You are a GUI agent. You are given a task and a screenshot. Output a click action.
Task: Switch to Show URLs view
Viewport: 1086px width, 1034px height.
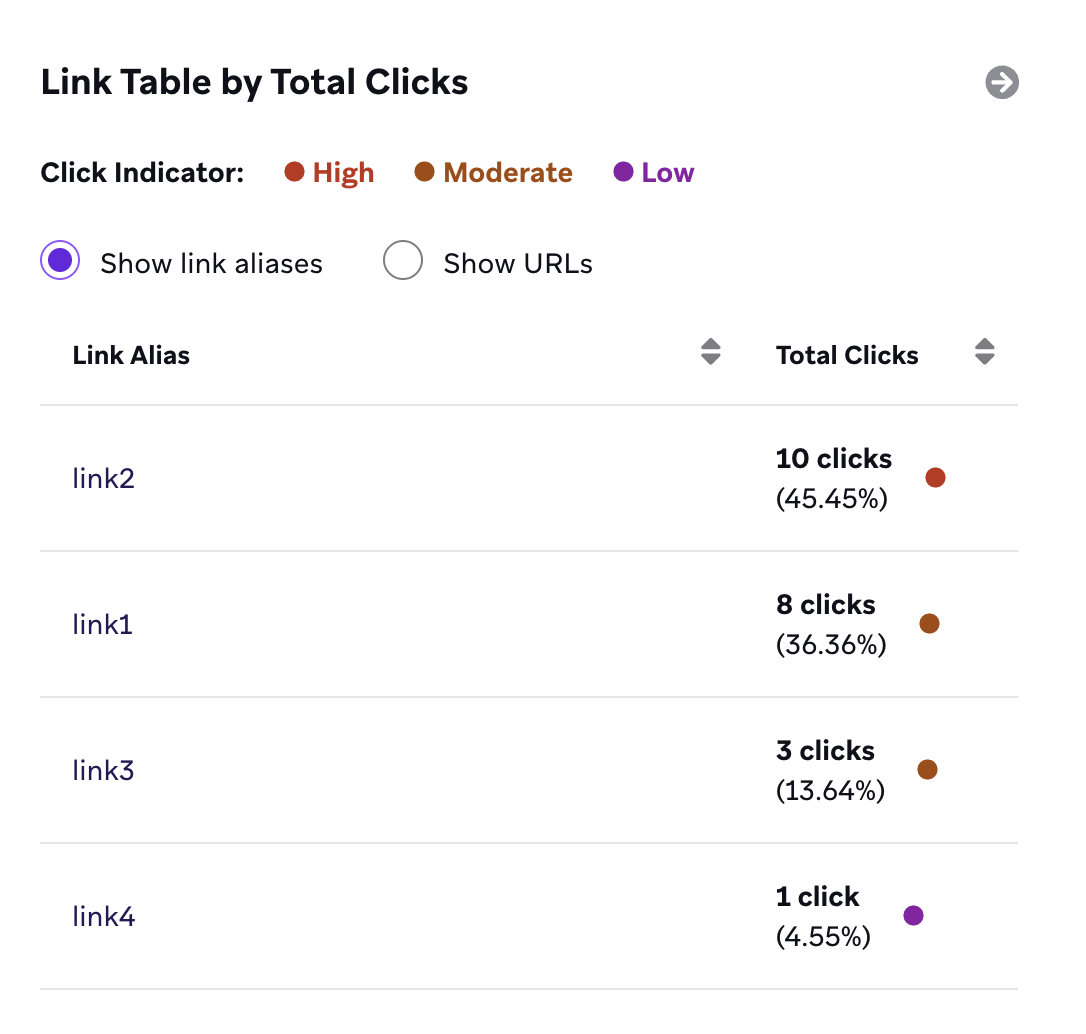tap(402, 260)
